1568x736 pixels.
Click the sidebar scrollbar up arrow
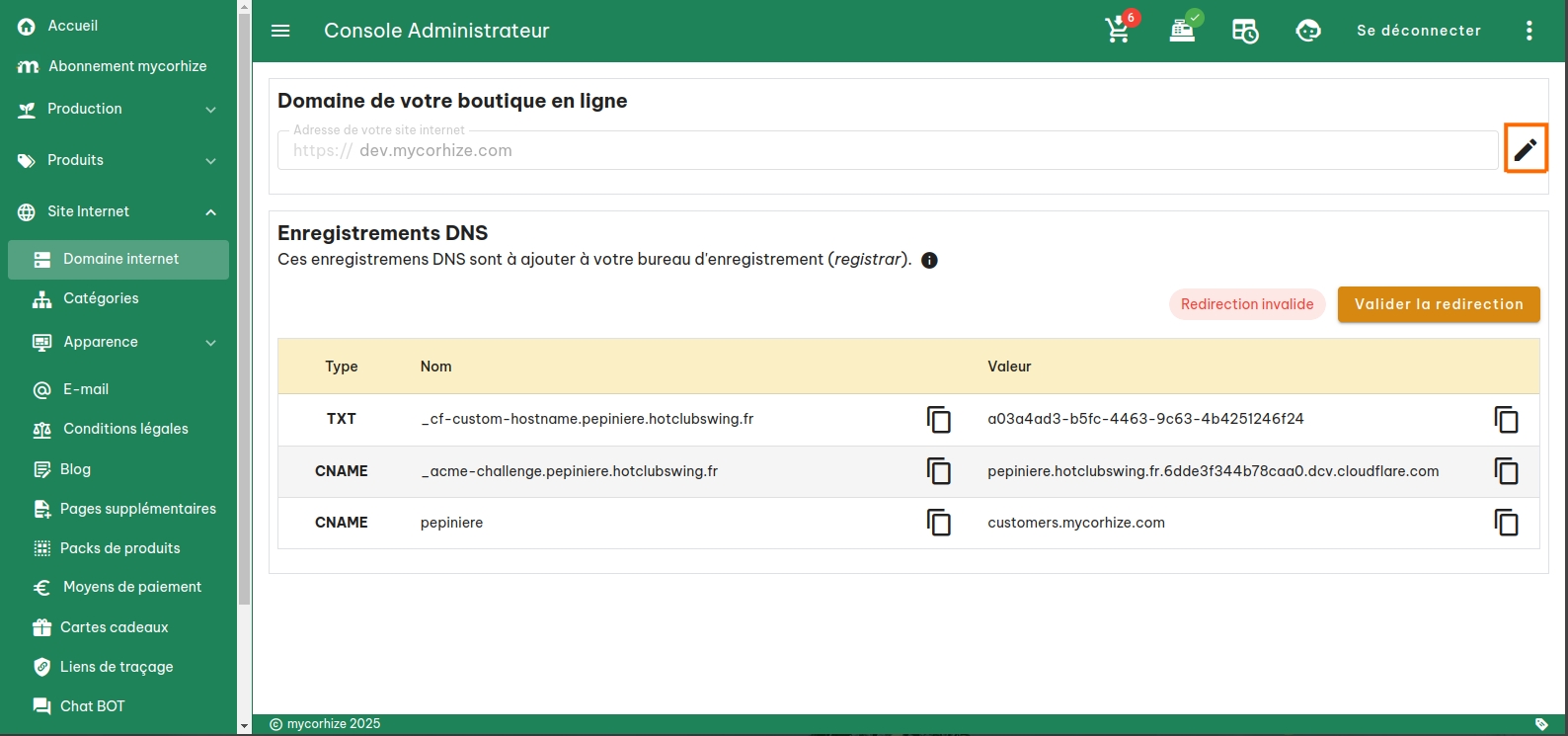[244, 7]
